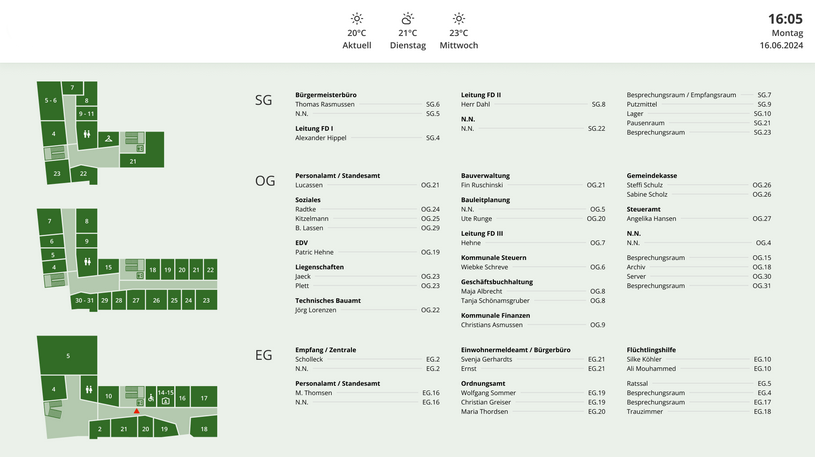Click the coat hanger cloakroom icon on SG map

[x=109, y=138]
